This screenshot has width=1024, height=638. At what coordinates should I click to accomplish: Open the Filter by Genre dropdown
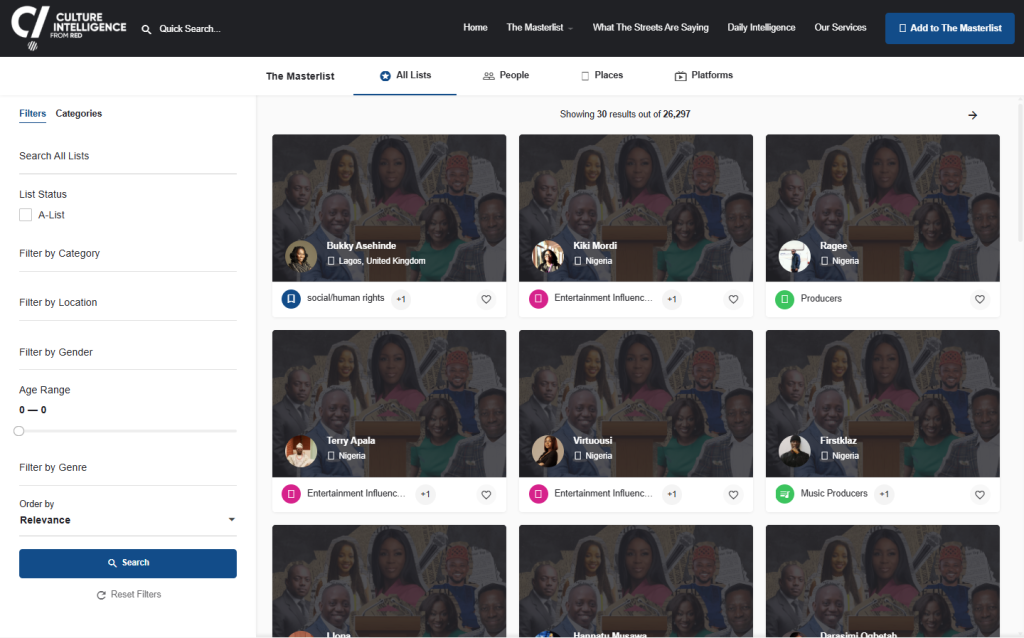[128, 469]
